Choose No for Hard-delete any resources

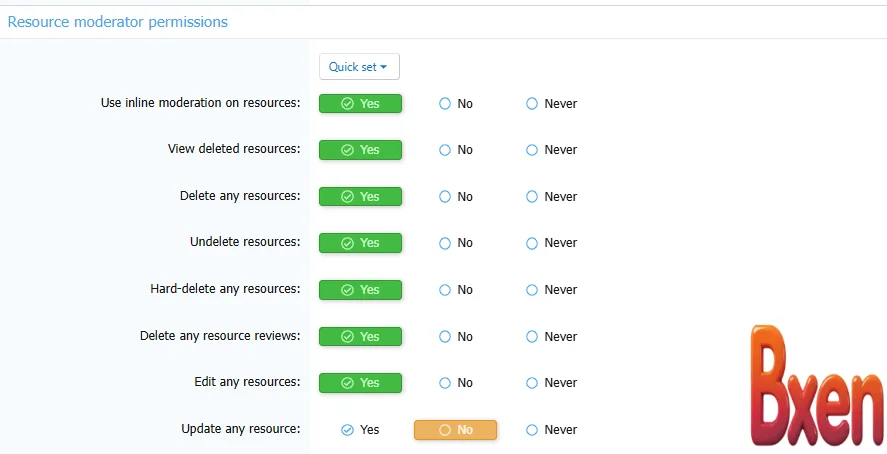point(455,290)
